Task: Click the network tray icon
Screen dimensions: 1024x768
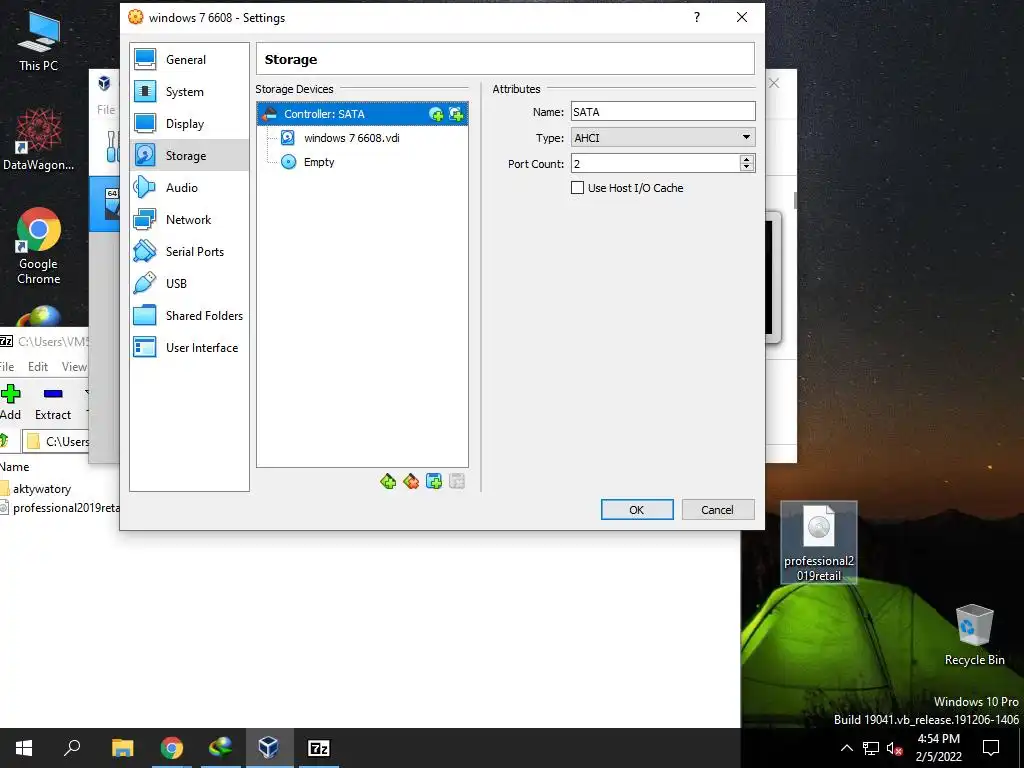Action: pos(871,748)
